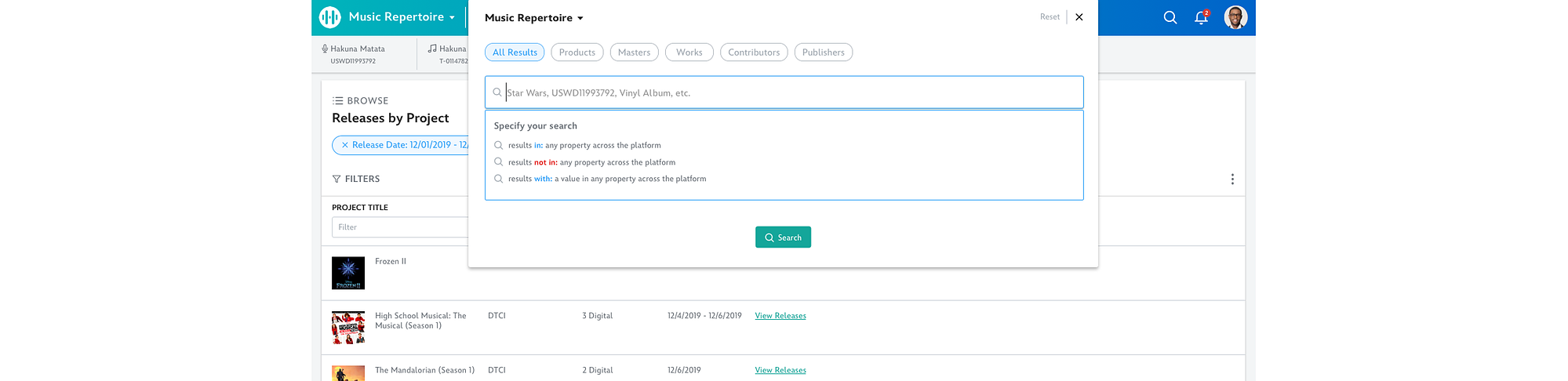Click the magnifier icon inside search field
This screenshot has height=381, width=1568.
(497, 93)
